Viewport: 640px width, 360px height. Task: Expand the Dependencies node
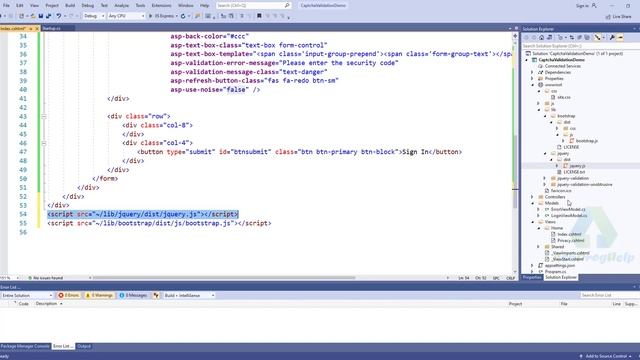coord(532,72)
